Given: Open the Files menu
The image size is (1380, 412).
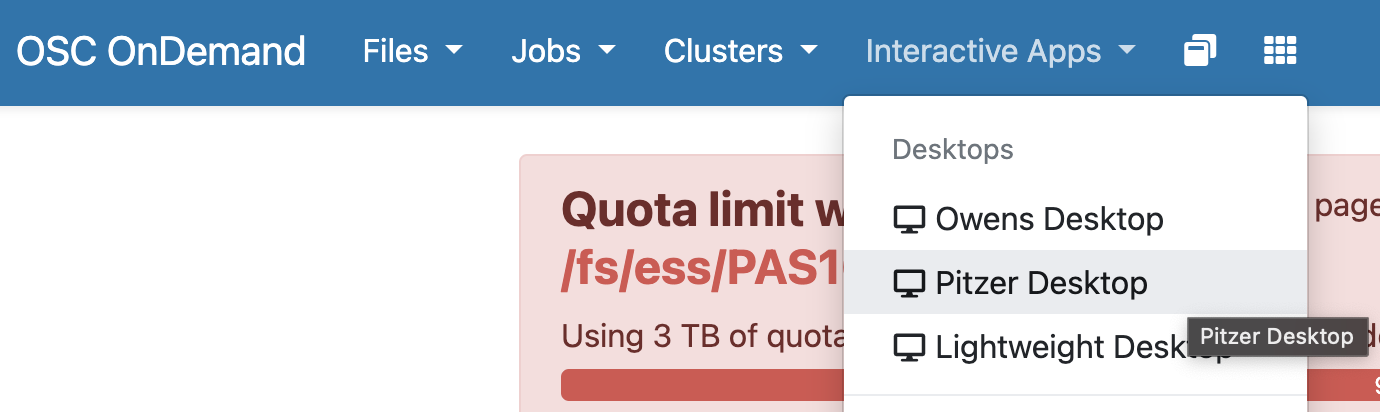Looking at the screenshot, I should 413,50.
